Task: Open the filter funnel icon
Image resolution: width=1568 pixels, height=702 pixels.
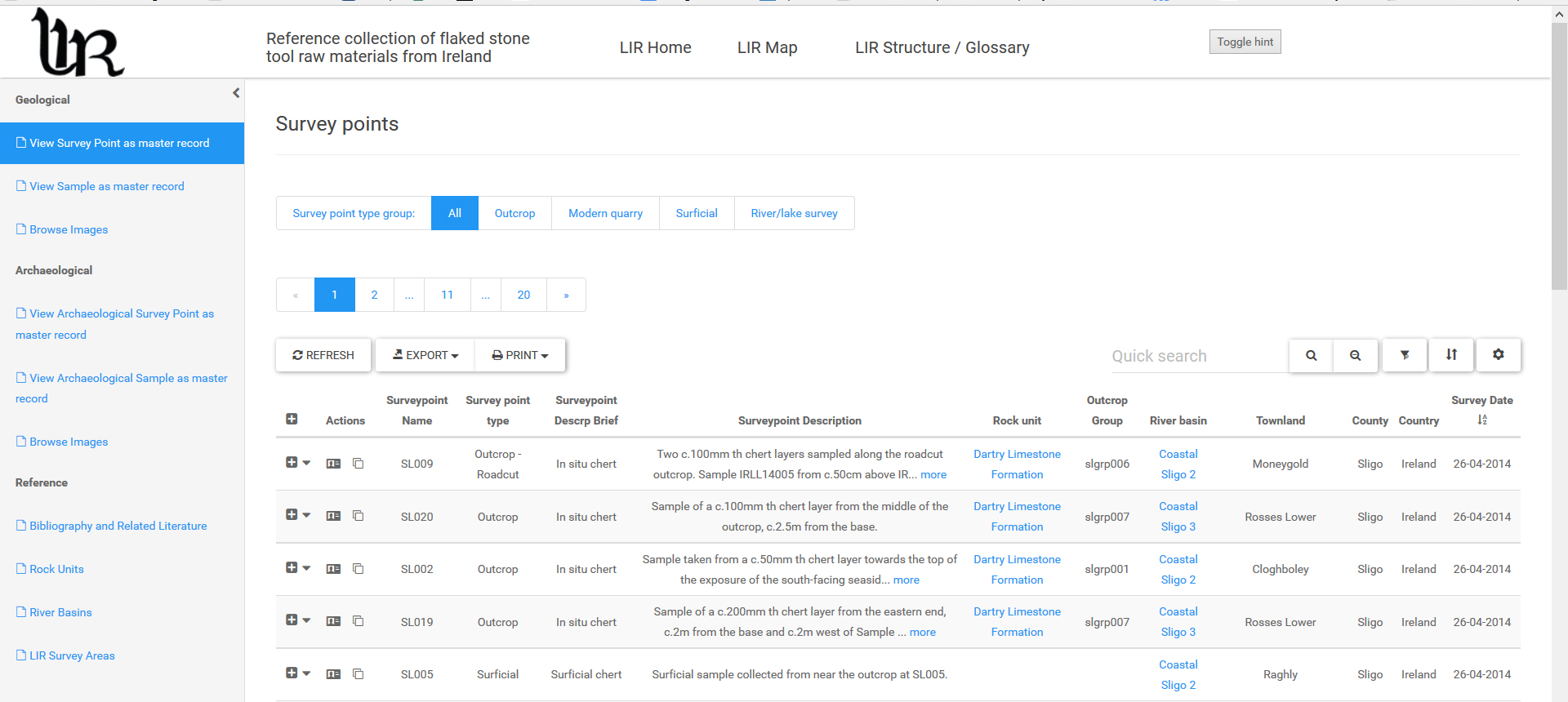Action: coord(1405,355)
